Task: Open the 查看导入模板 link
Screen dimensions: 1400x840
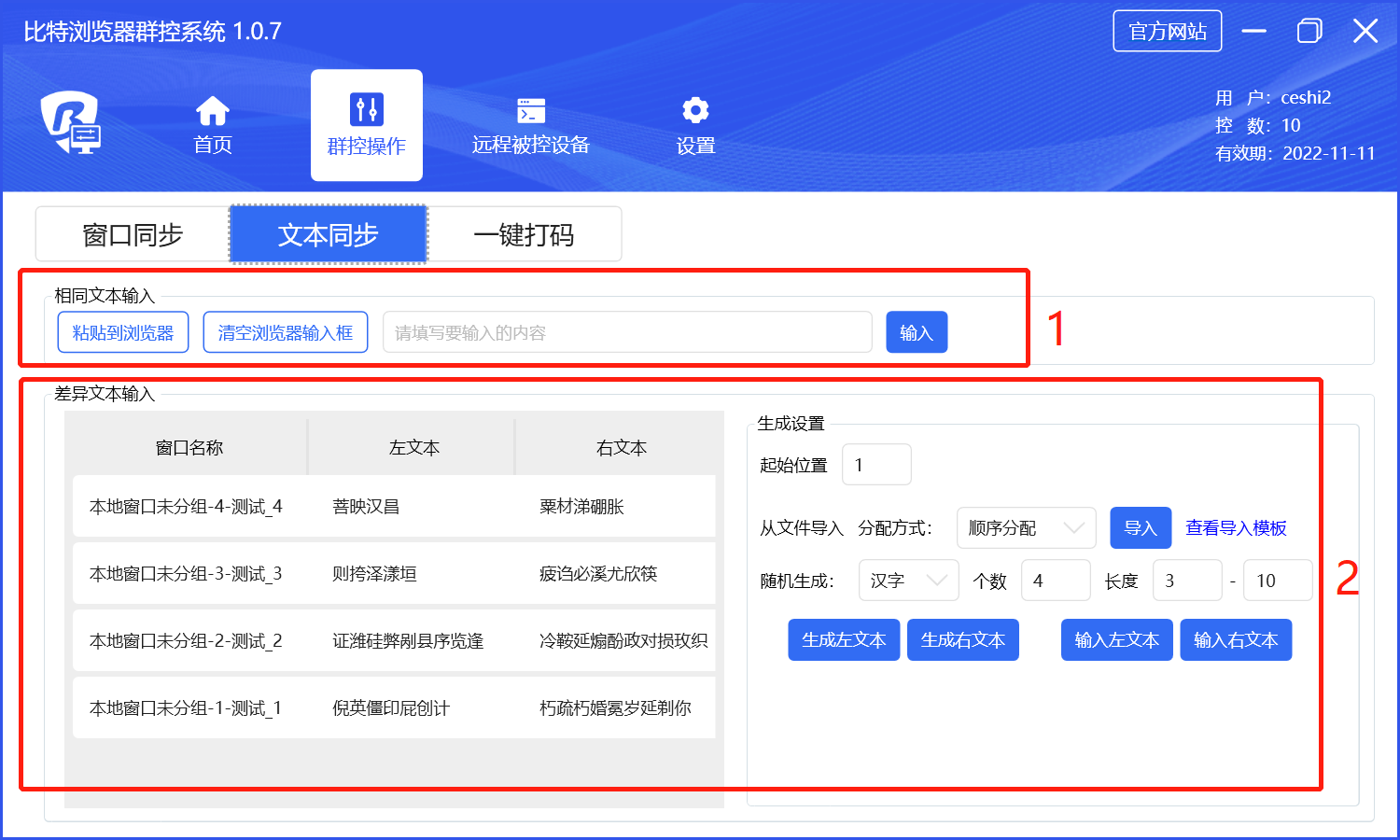Action: pos(1236,528)
